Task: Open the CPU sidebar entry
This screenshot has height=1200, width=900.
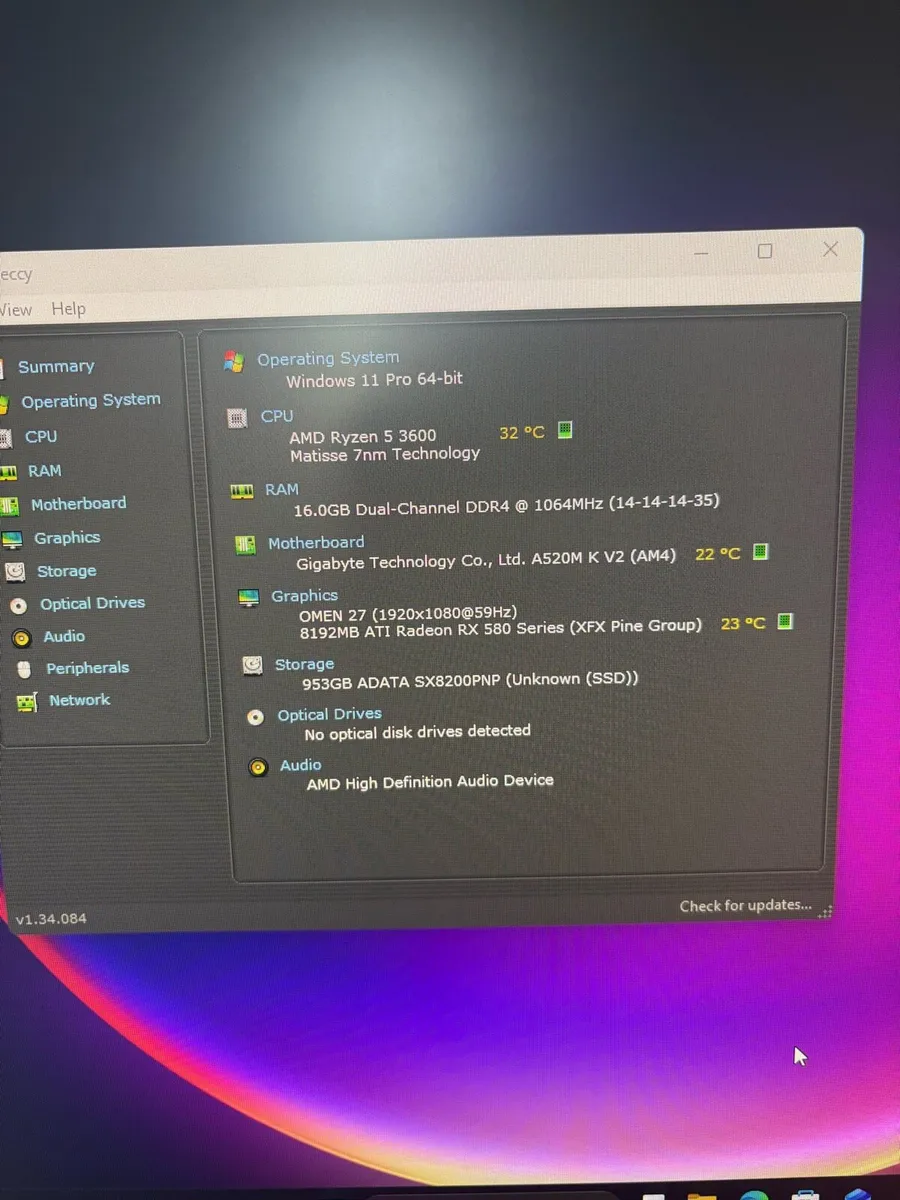Action: coord(41,437)
